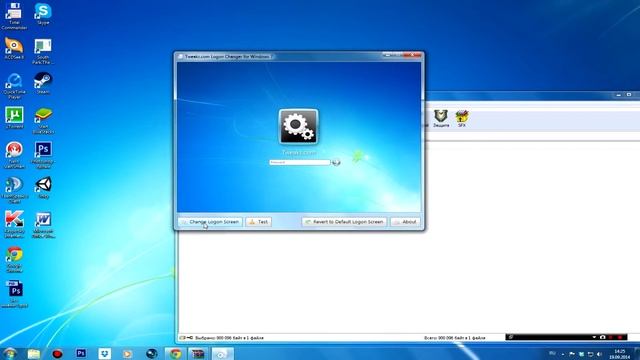Open the Total Commander desktop shortcut

click(14, 16)
